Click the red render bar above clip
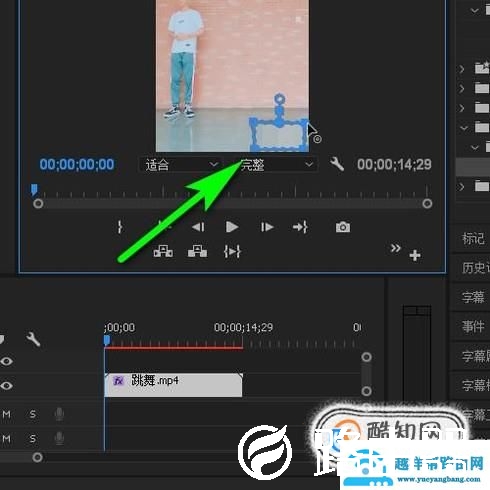The width and height of the screenshot is (490, 490). click(174, 348)
